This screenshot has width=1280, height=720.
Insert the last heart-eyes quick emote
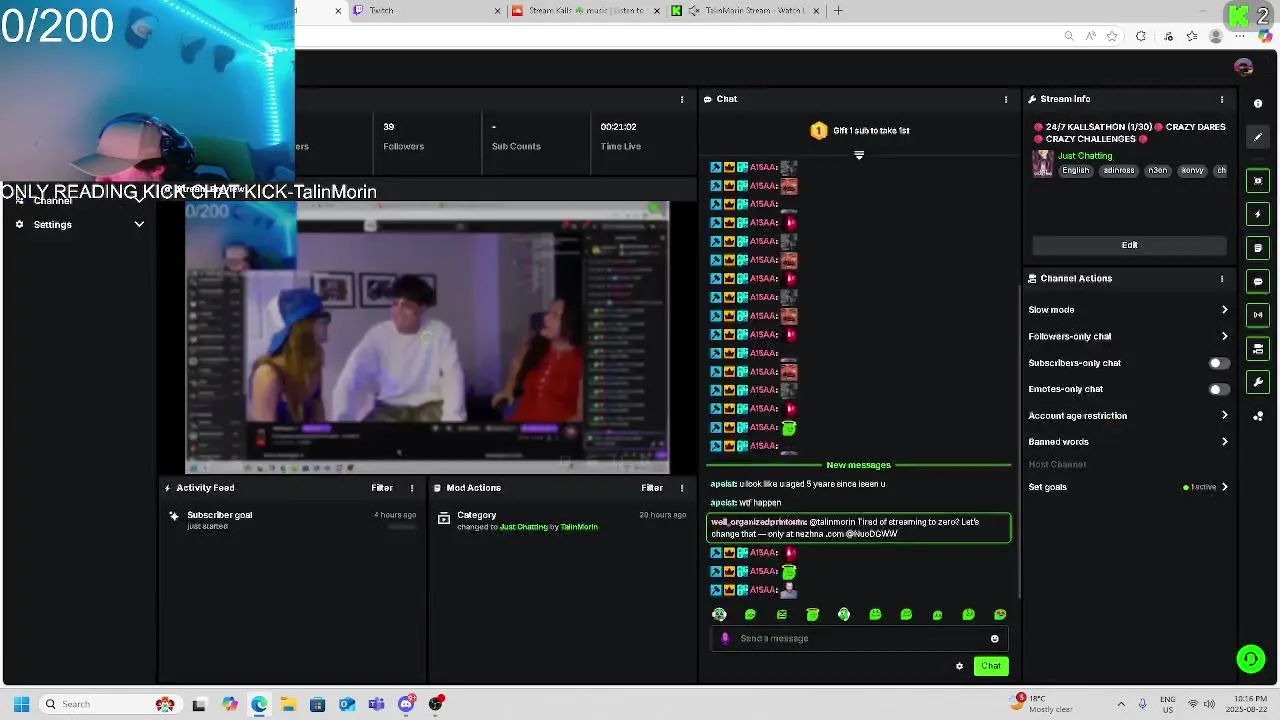1000,614
